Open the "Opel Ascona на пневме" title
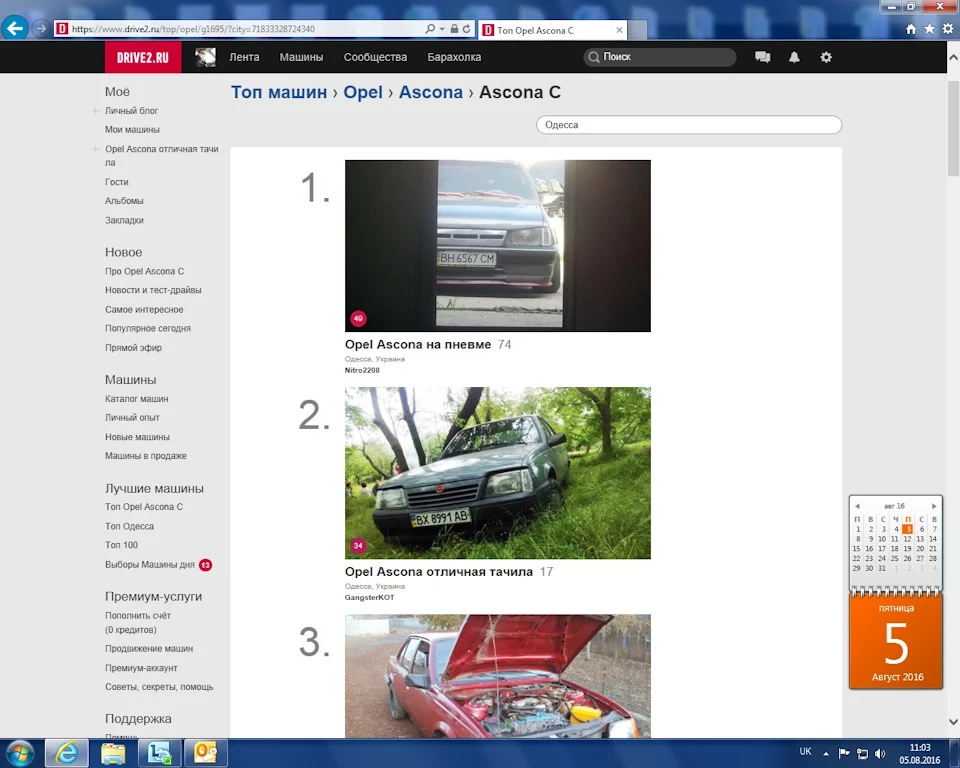The height and width of the screenshot is (768, 960). (418, 345)
